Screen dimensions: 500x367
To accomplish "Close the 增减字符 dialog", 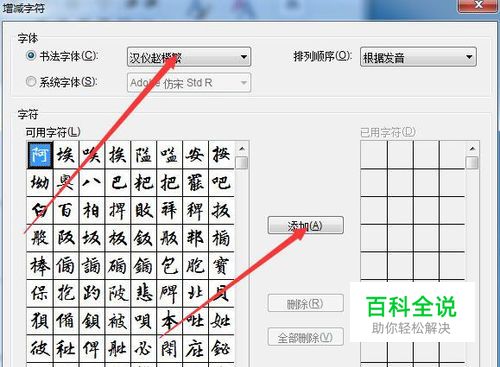I will click(479, 6).
